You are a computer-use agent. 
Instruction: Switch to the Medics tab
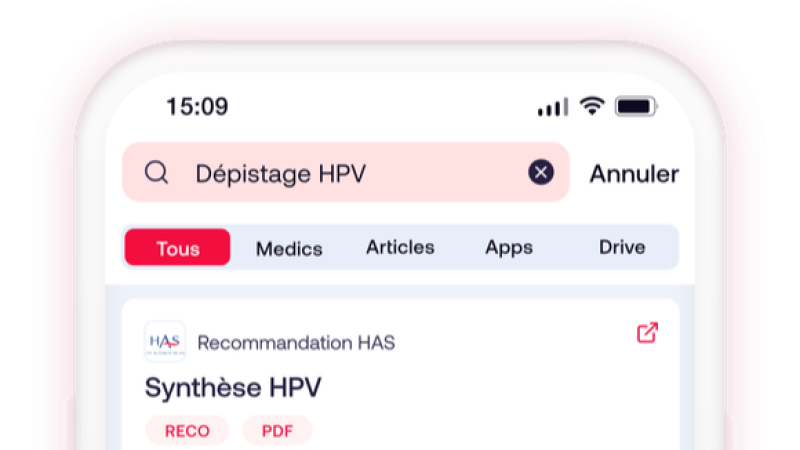coord(289,248)
